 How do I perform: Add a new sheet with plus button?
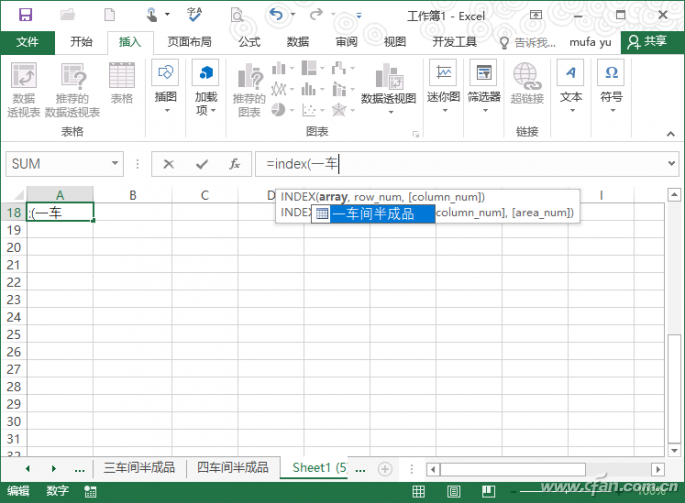pyautogui.click(x=385, y=469)
